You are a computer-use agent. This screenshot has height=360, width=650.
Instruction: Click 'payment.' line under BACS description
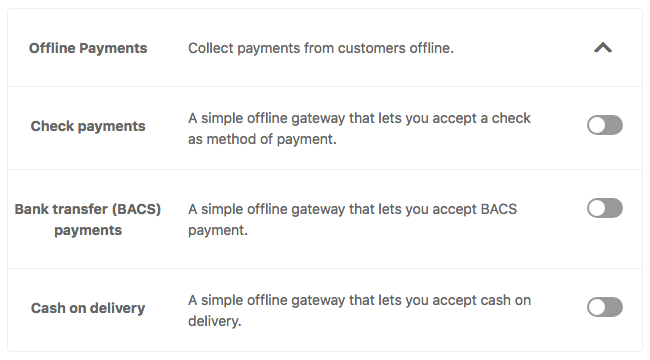pyautogui.click(x=218, y=231)
